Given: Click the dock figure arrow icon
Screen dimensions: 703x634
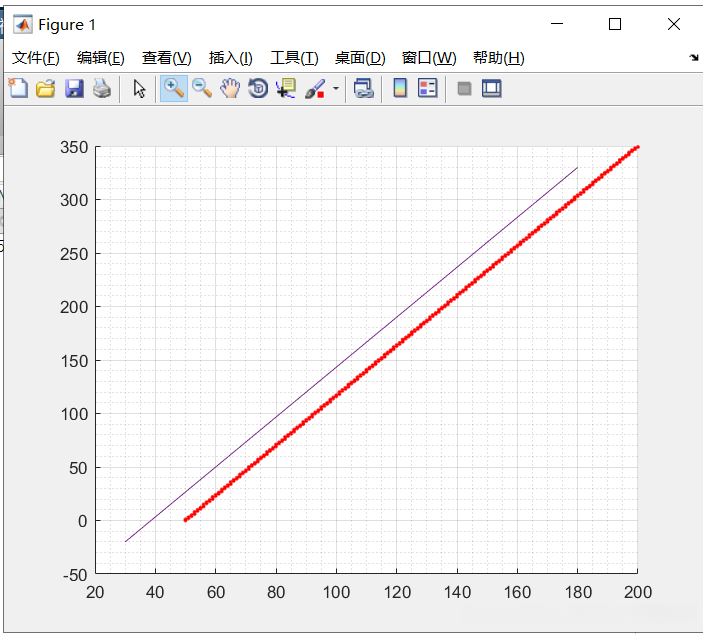Looking at the screenshot, I should coord(694,57).
